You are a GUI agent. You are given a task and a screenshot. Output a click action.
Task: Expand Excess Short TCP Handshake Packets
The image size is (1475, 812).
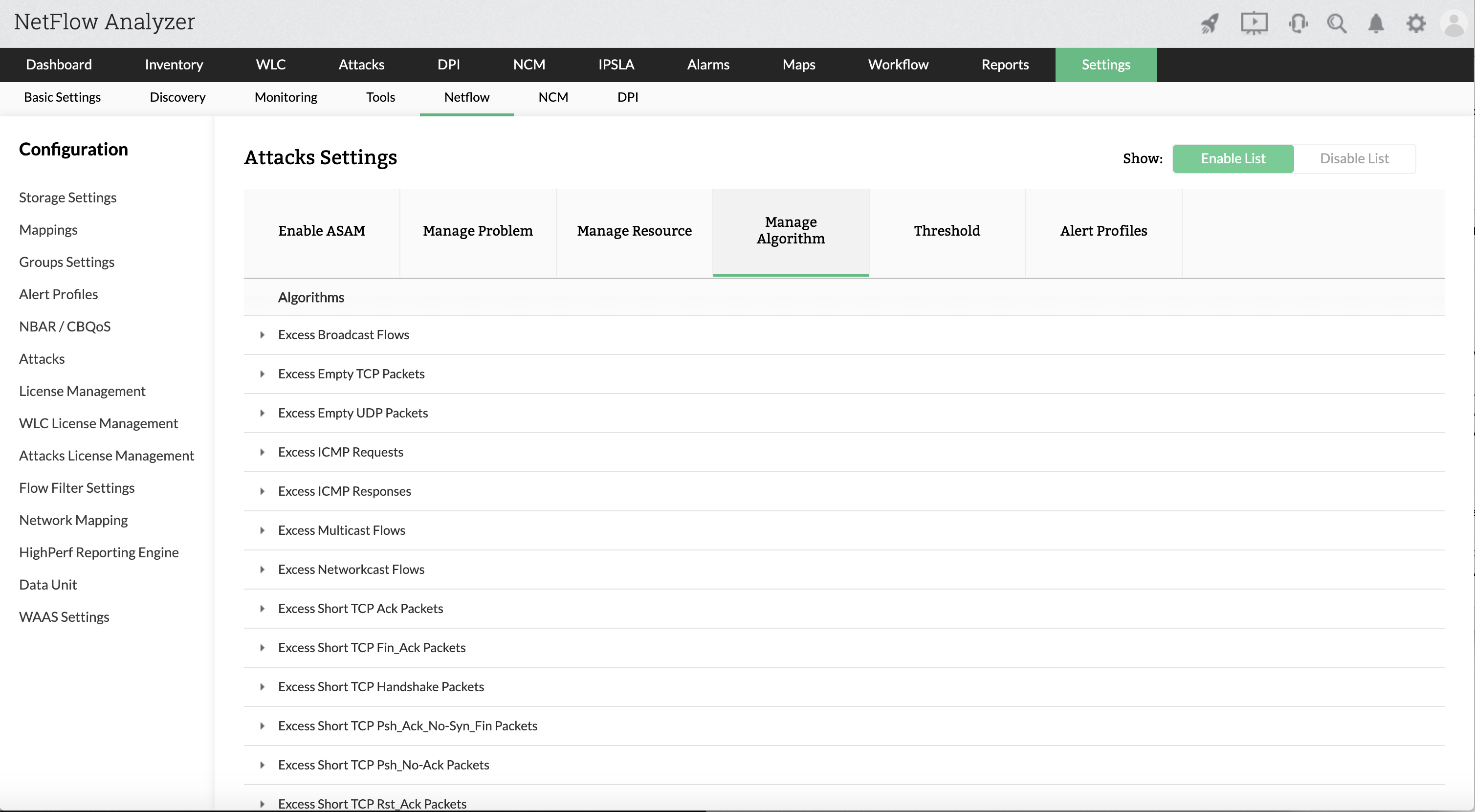[x=262, y=687]
